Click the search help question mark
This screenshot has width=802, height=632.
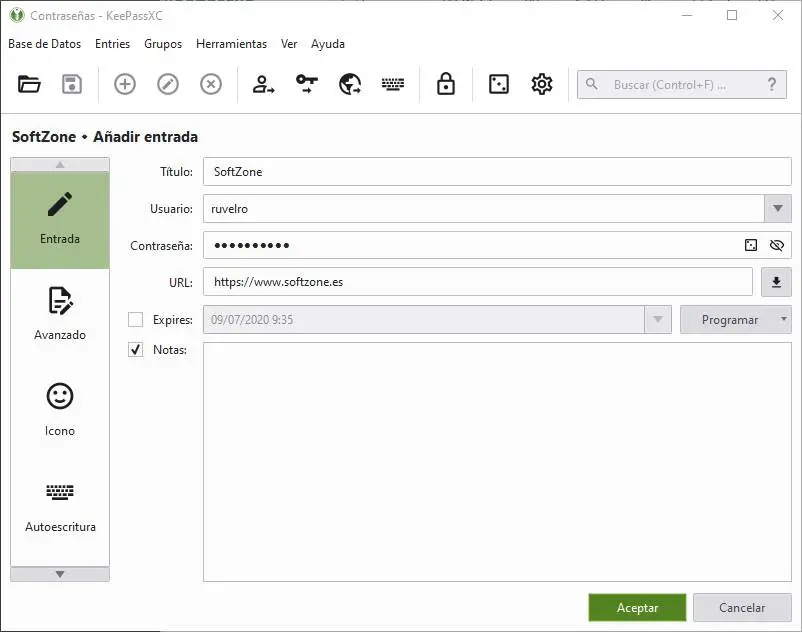pos(772,84)
